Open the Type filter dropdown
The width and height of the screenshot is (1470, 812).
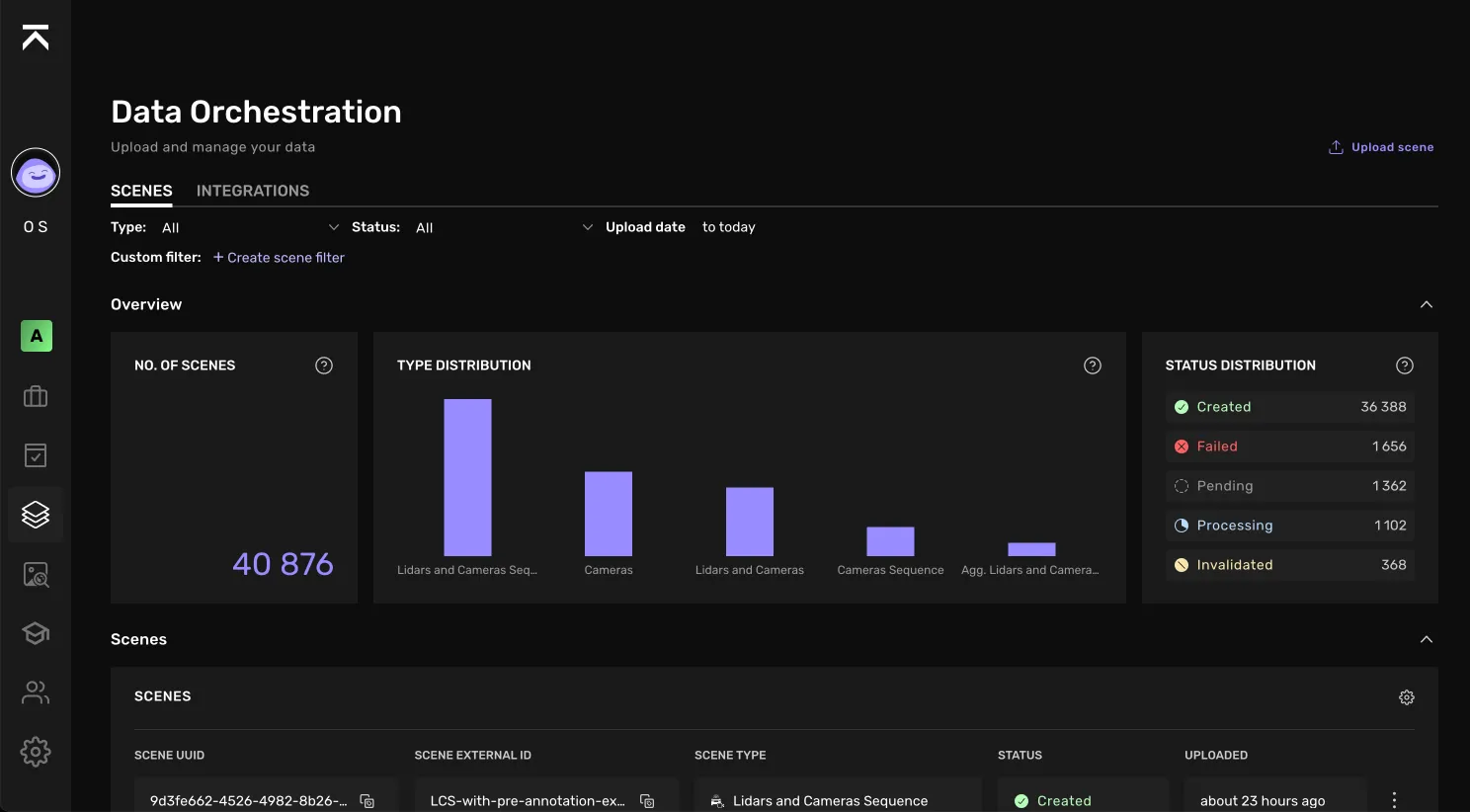click(x=250, y=227)
